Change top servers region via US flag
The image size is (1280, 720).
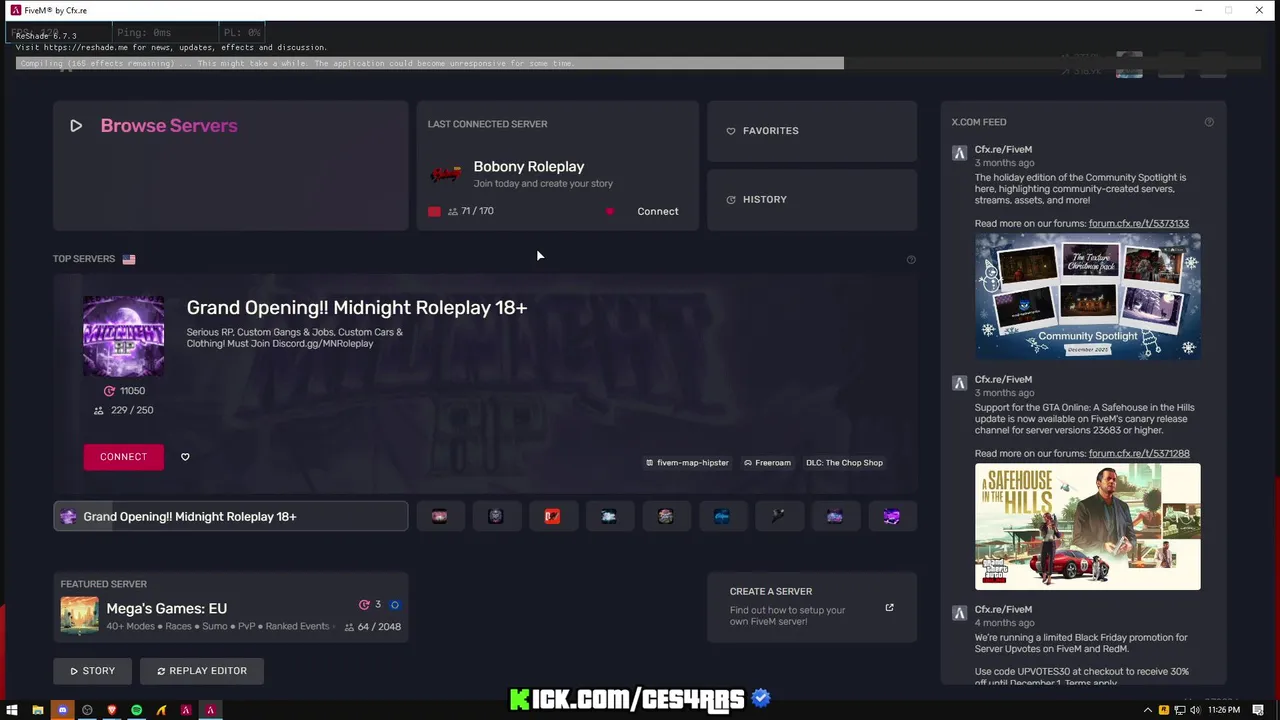[x=129, y=259]
